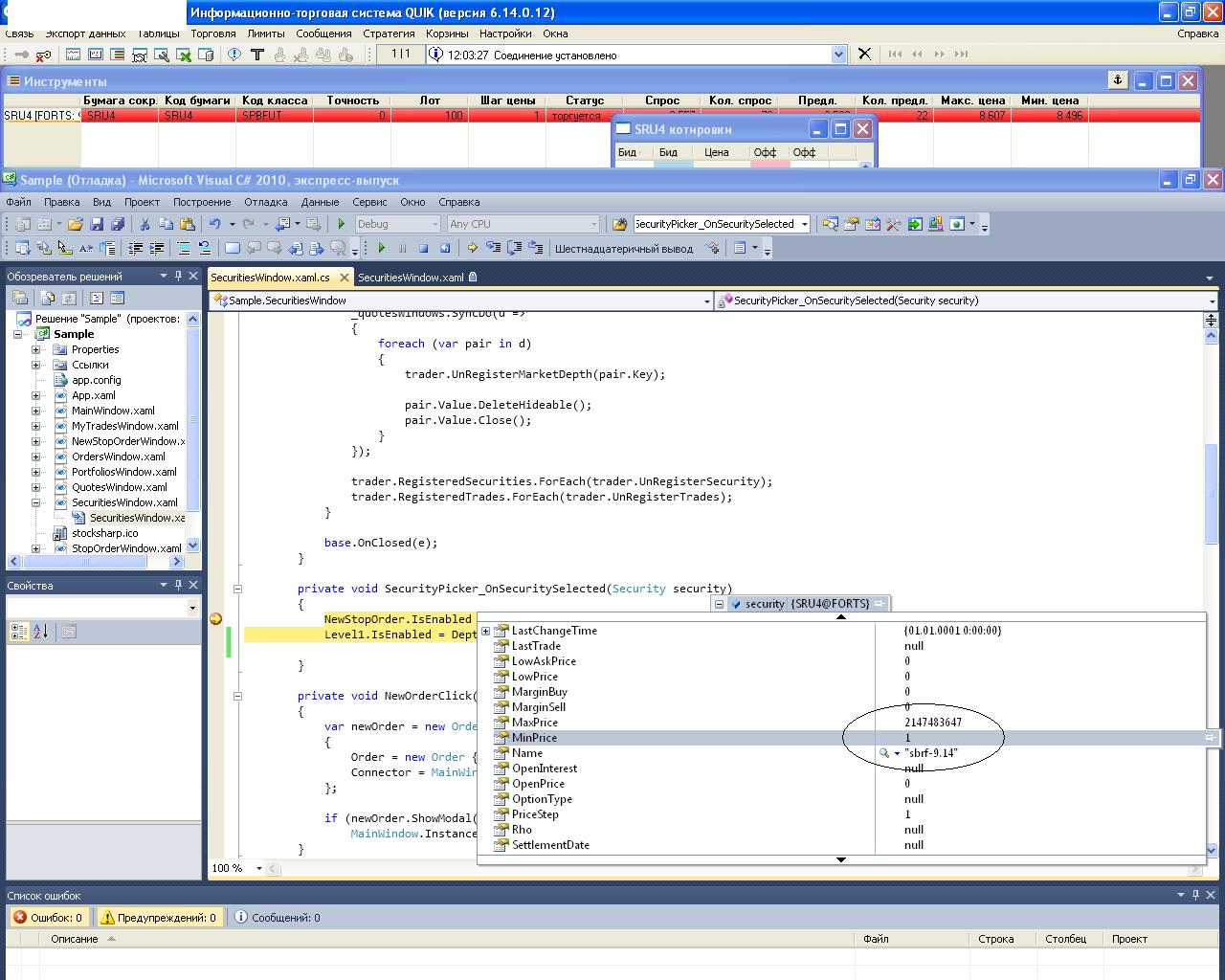The image size is (1225, 980).
Task: Open the Отладка menu in Visual C#
Action: coord(265,202)
